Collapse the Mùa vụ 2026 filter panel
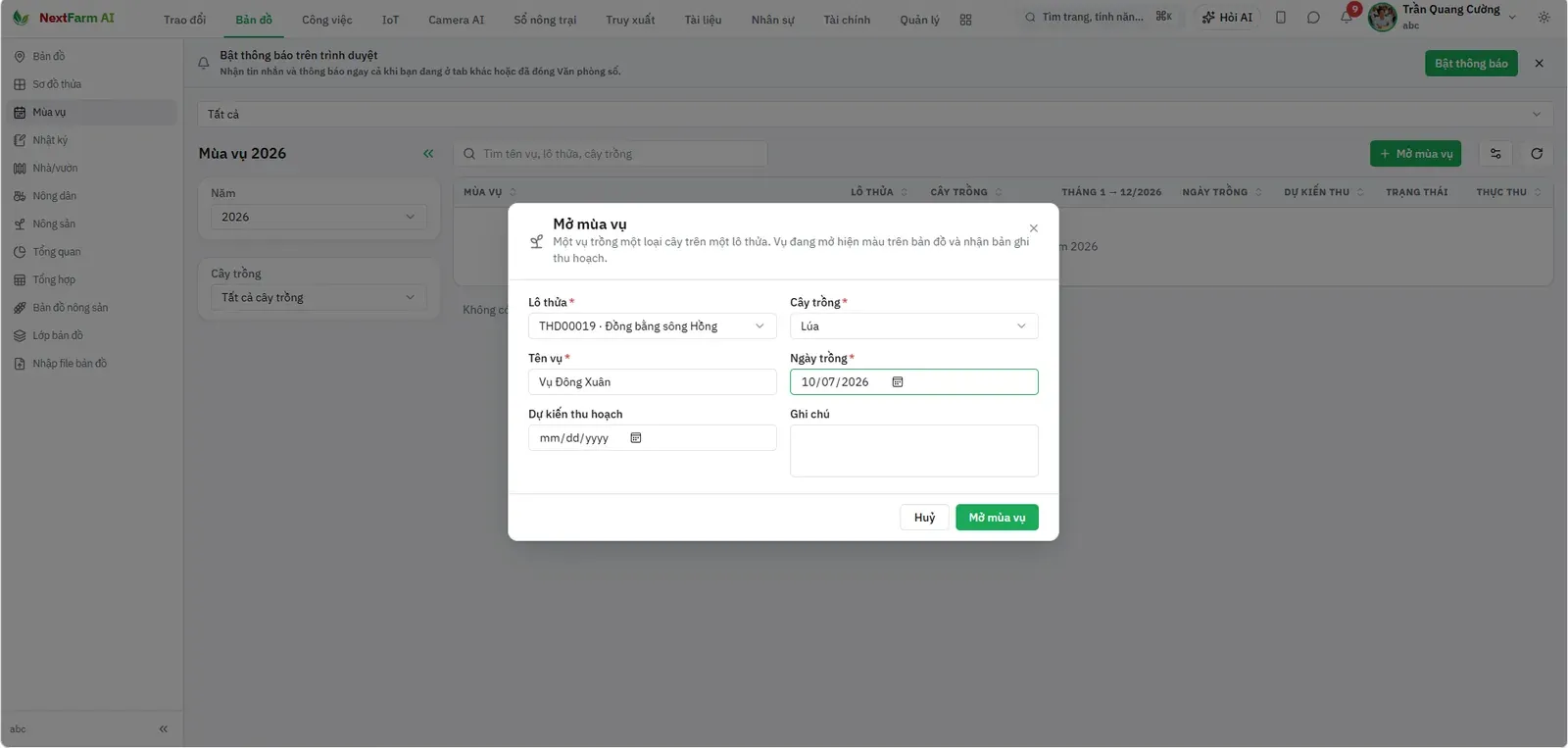1568x748 pixels. 428,154
